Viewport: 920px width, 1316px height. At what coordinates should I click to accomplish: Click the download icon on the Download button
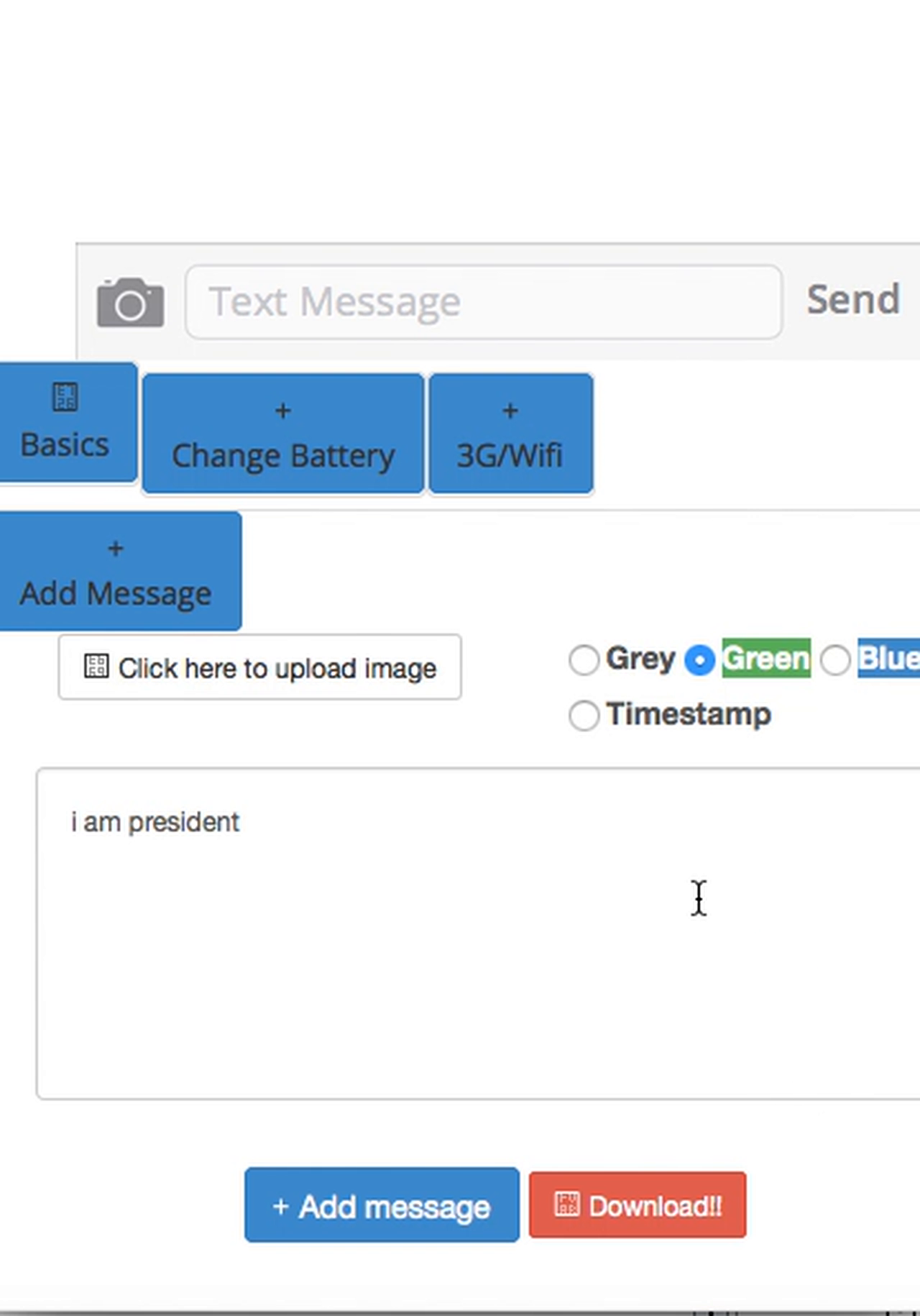(x=567, y=1203)
